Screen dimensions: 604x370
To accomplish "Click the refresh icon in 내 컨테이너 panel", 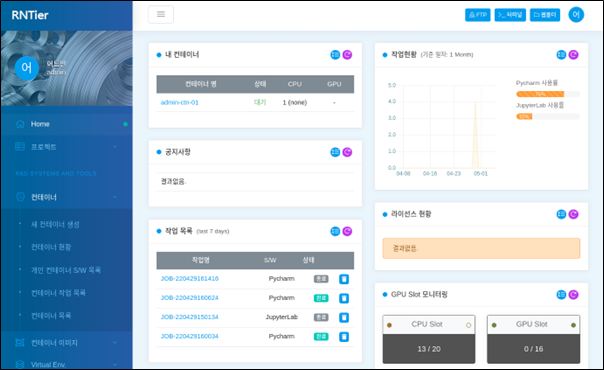I will [347, 55].
